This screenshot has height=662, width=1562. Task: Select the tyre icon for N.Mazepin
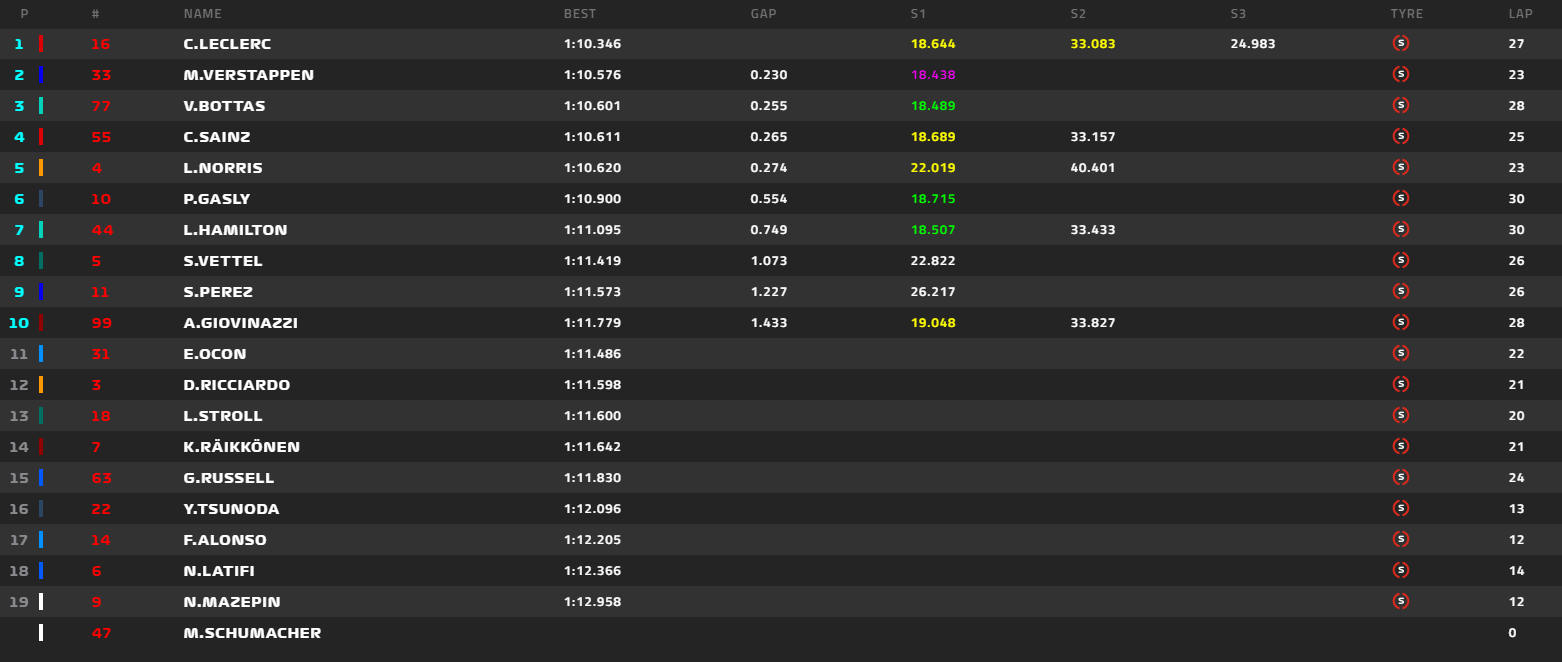pos(1400,602)
